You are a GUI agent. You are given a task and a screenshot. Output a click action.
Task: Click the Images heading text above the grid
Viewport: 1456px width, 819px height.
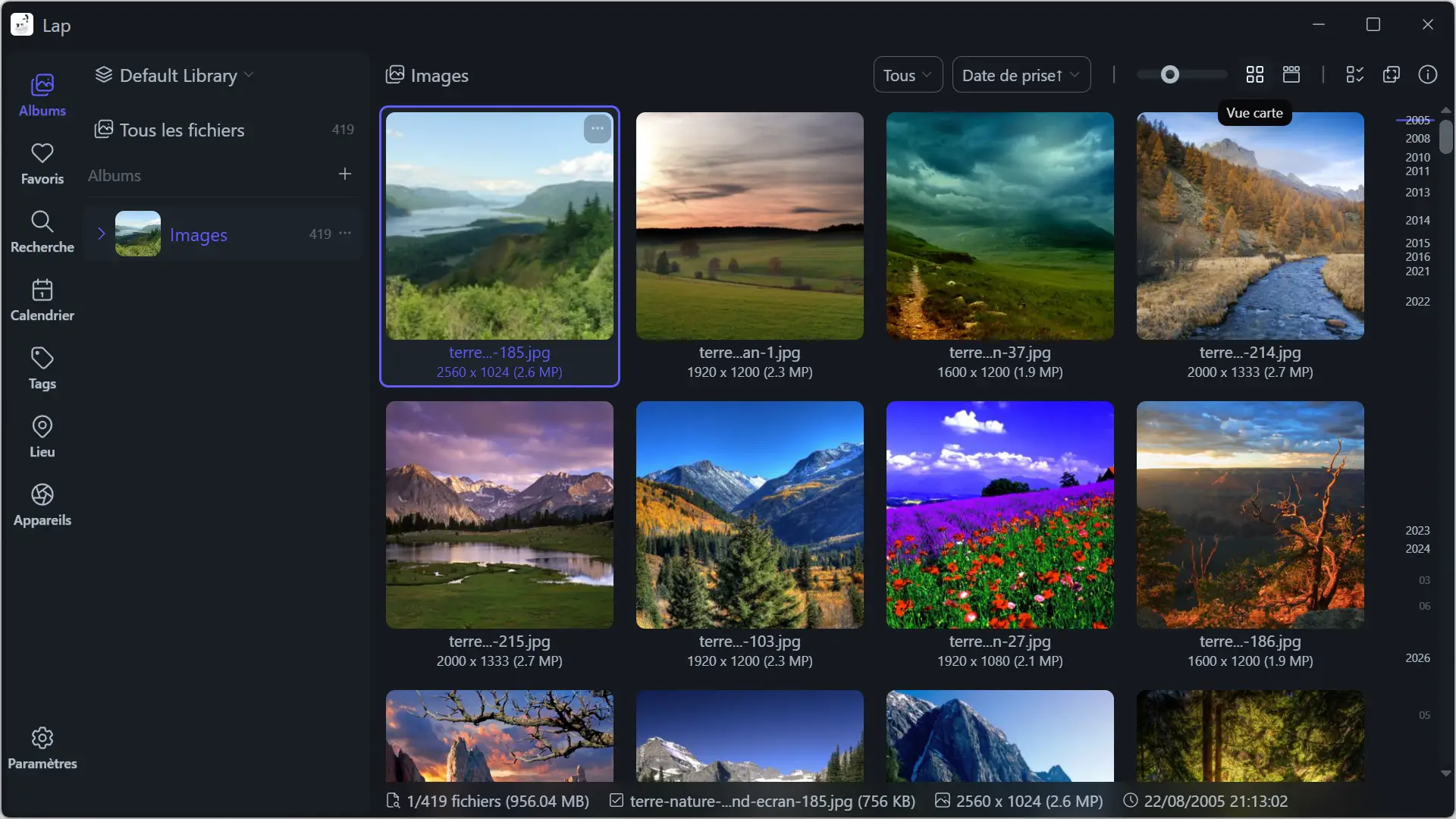(440, 75)
